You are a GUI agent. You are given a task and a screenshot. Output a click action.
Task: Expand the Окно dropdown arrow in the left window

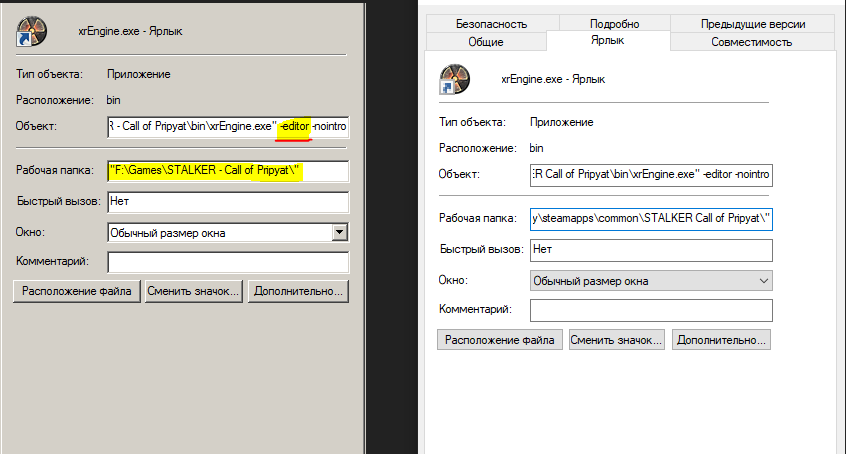tap(339, 233)
